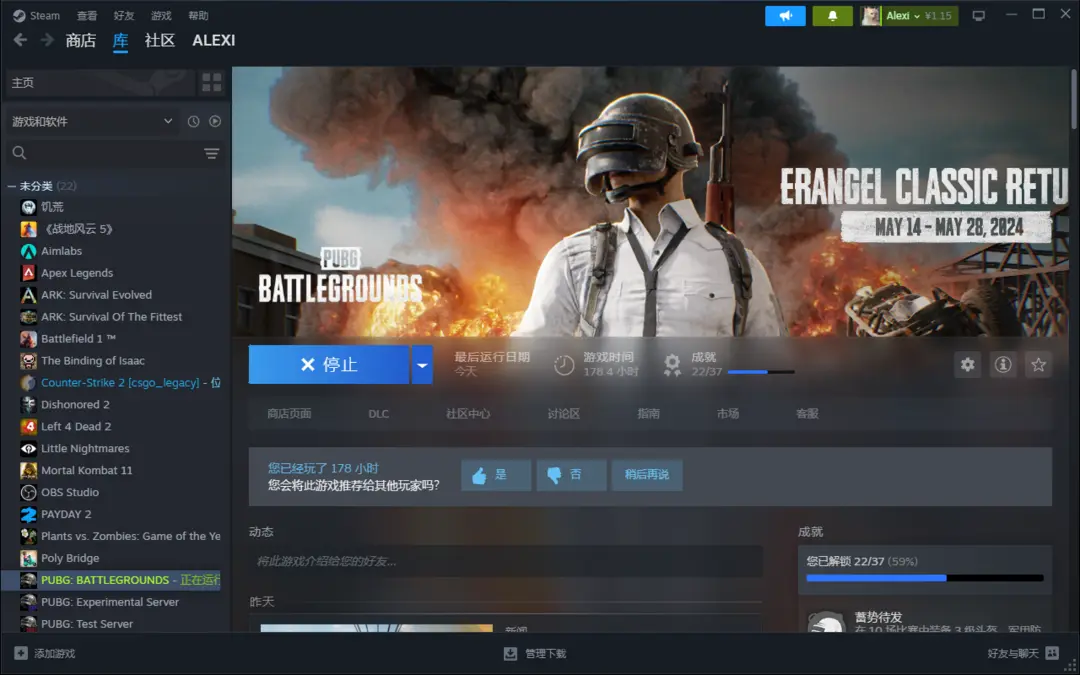This screenshot has height=675, width=1080.
Task: Open friends and chat icon
Action: (1052, 653)
